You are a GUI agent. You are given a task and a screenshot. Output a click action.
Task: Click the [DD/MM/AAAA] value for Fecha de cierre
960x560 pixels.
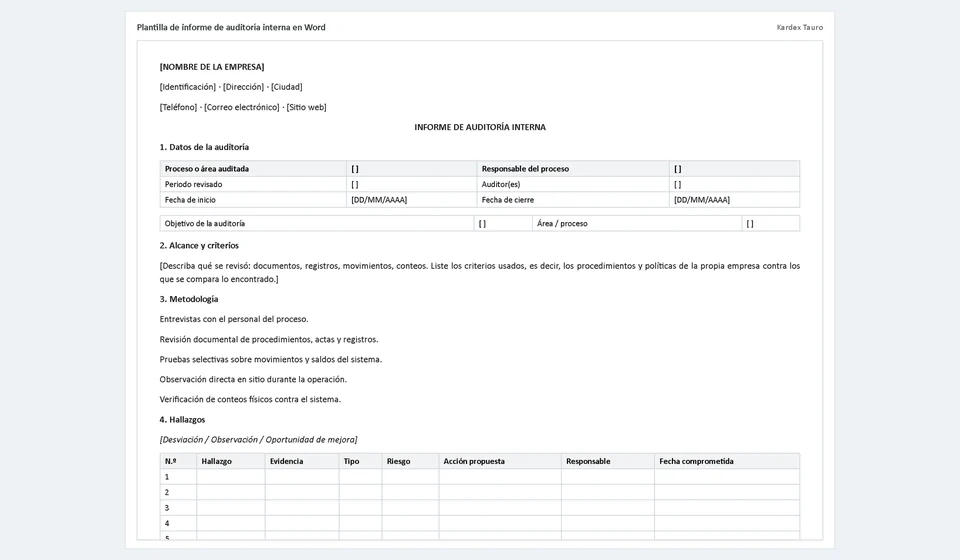pyautogui.click(x=702, y=200)
